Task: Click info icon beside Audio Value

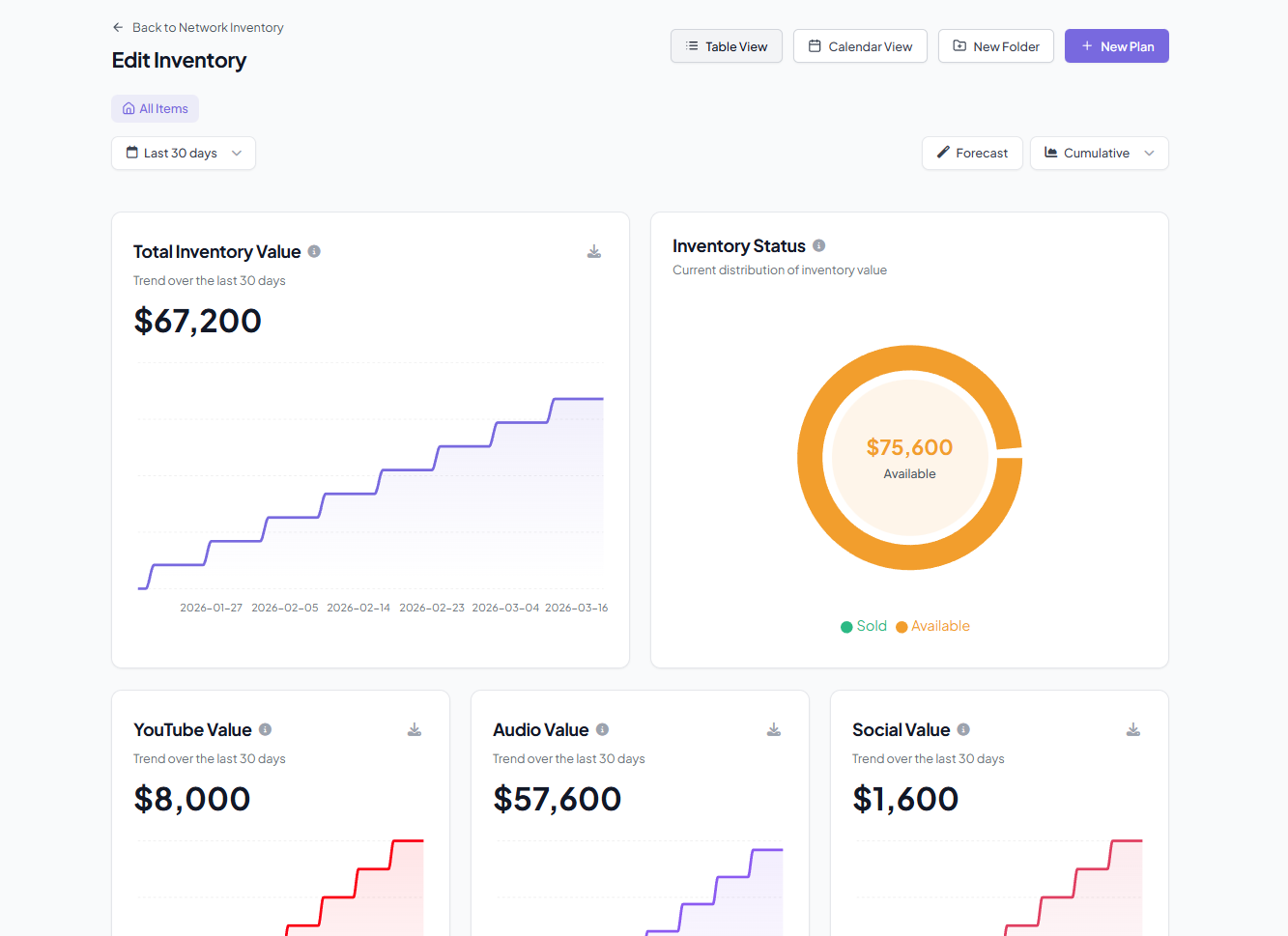Action: coord(602,730)
